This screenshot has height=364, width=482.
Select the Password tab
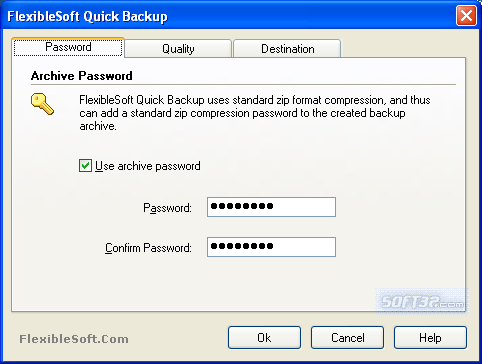(x=68, y=47)
